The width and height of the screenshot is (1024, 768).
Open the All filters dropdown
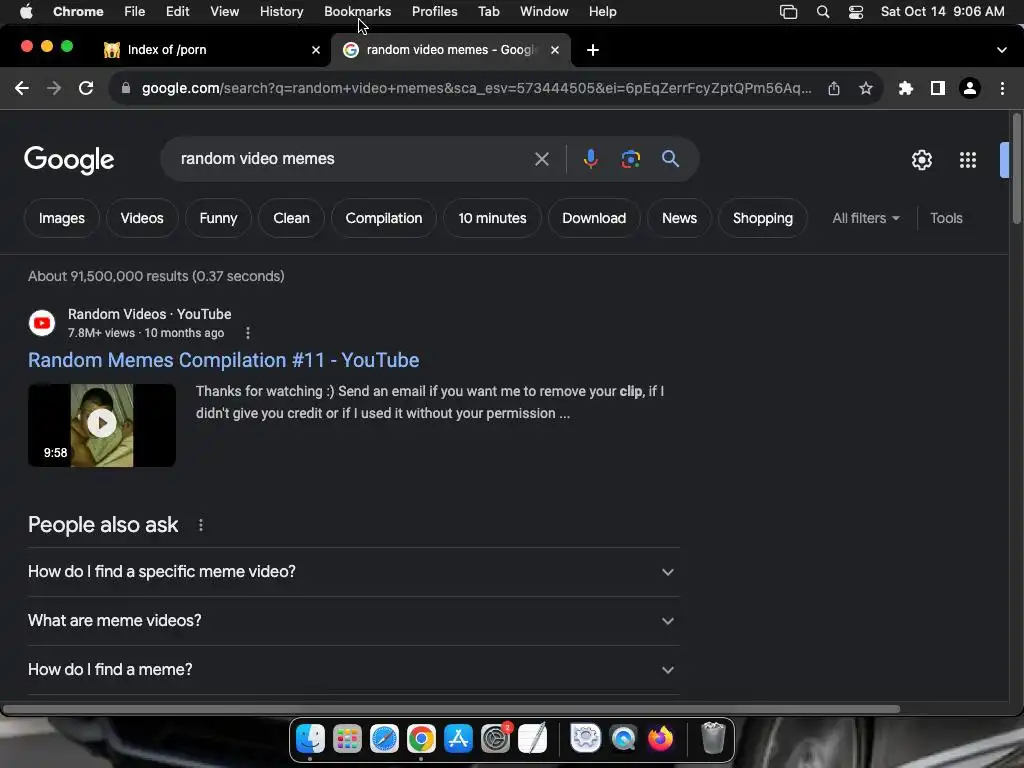point(866,218)
